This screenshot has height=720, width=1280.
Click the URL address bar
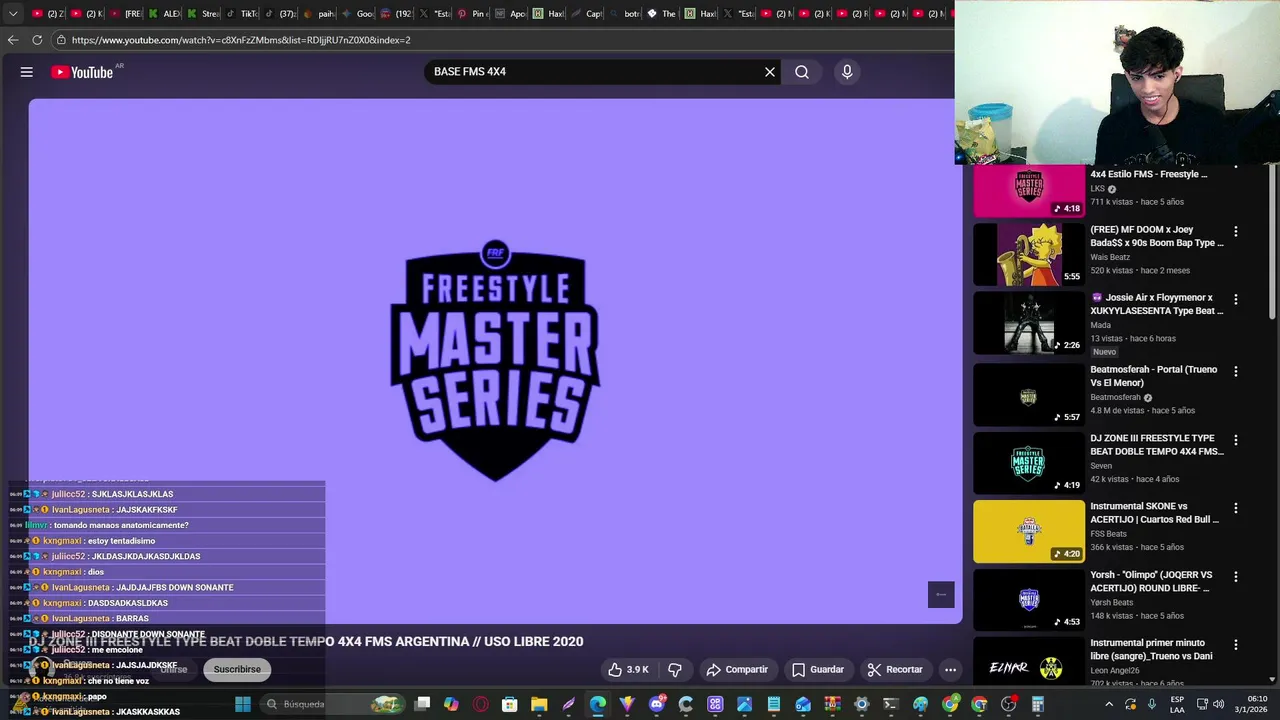click(x=500, y=40)
